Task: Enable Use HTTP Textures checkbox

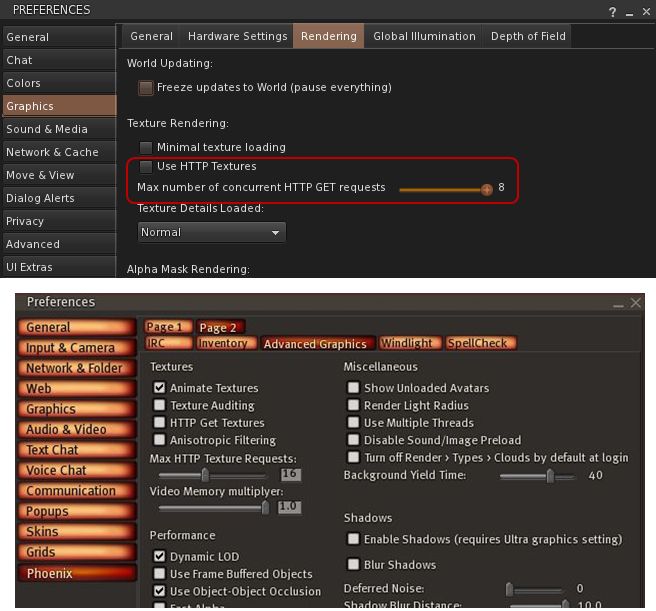Action: pyautogui.click(x=146, y=167)
